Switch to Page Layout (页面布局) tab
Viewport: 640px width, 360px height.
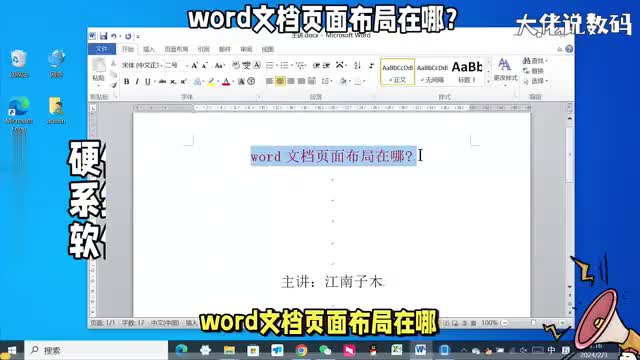[176, 49]
